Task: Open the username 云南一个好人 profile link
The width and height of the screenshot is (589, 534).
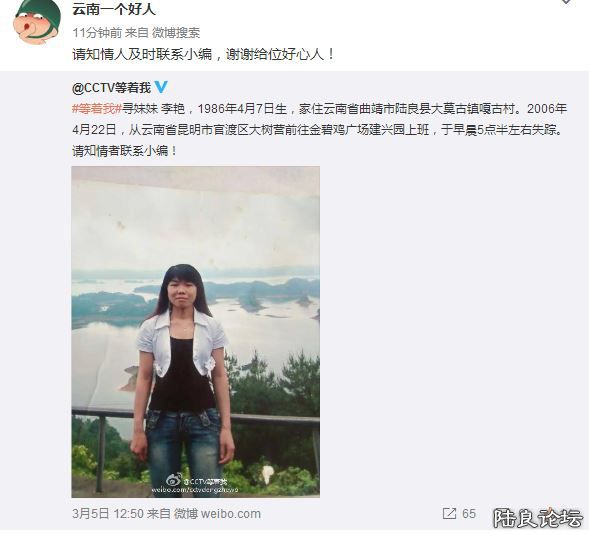Action: pos(114,9)
